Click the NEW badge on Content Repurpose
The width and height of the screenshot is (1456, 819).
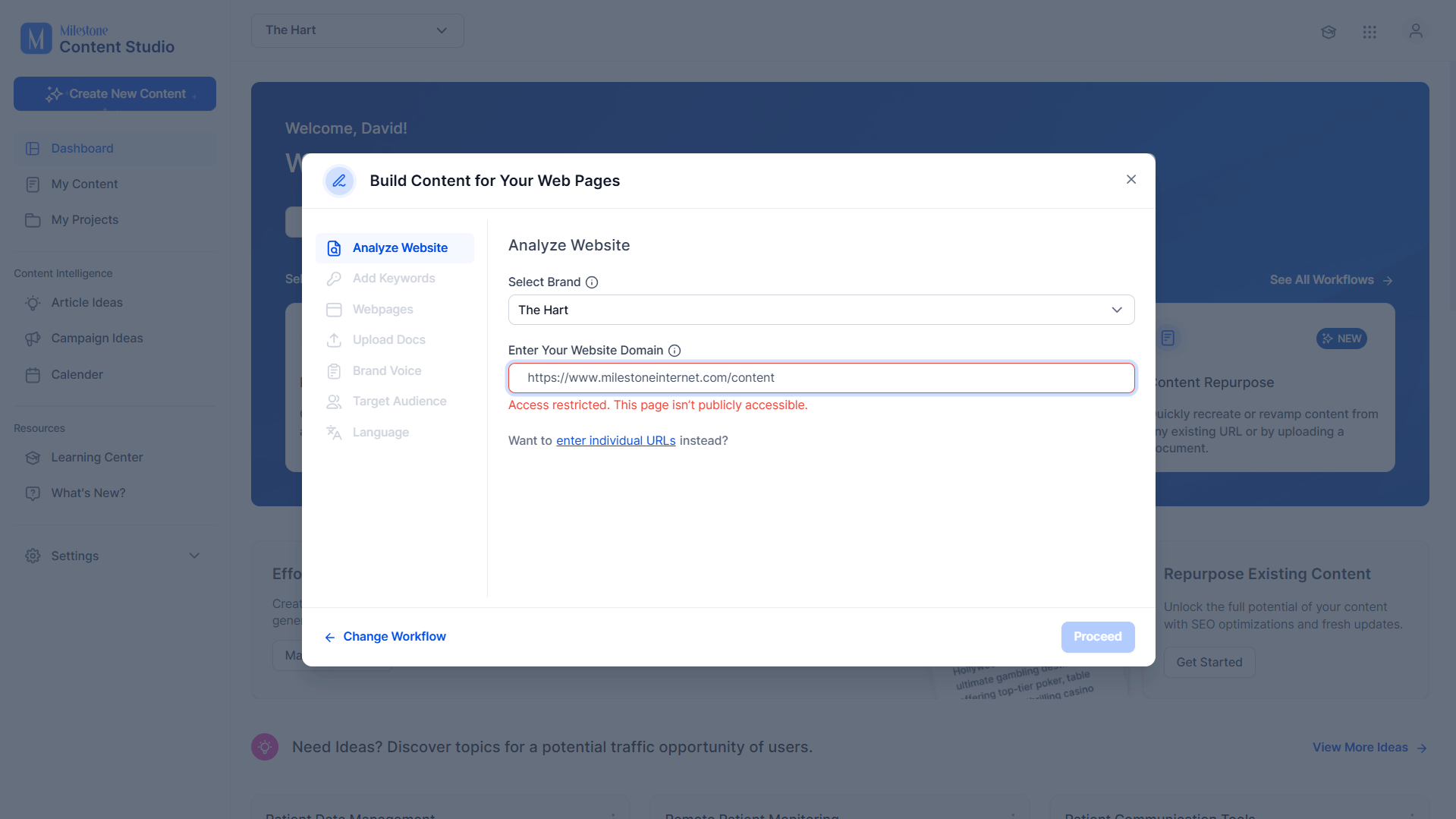point(1341,339)
